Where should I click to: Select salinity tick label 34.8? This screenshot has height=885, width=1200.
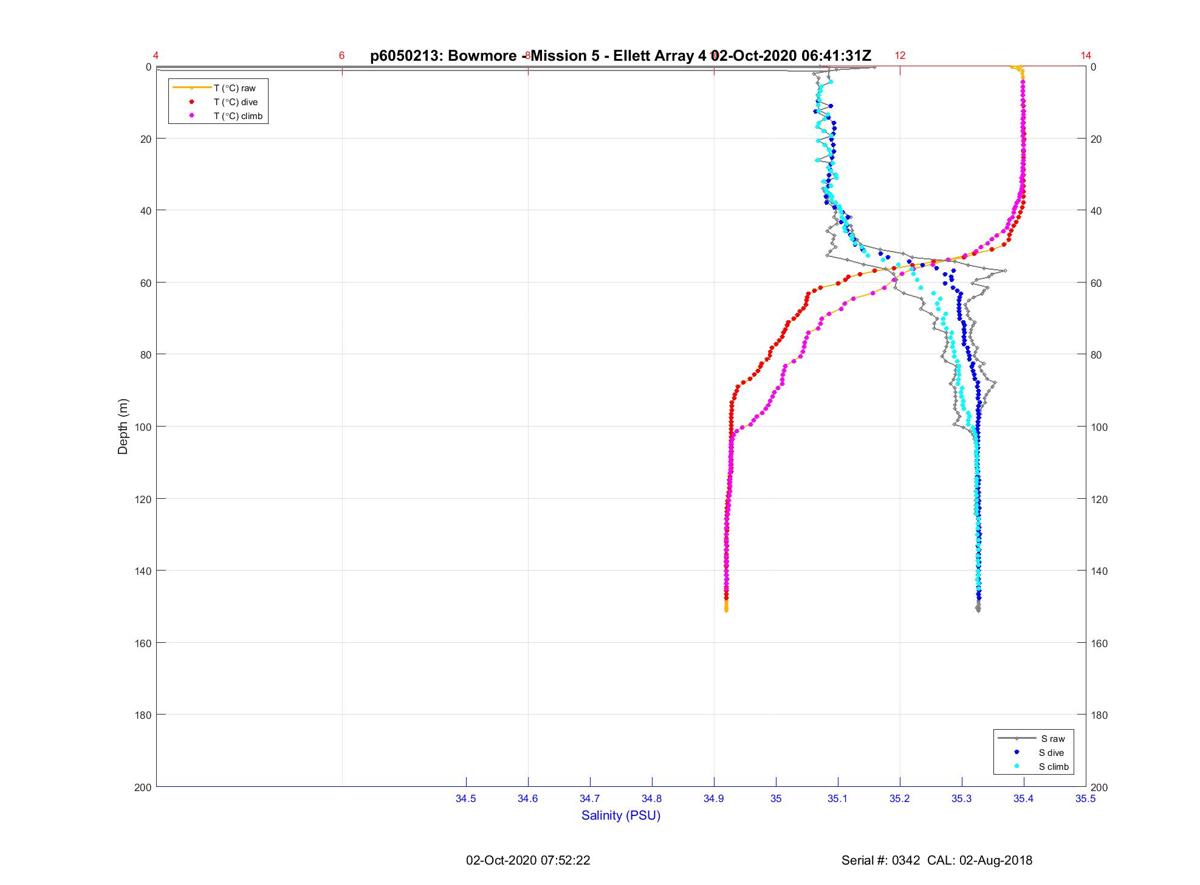tap(652, 798)
